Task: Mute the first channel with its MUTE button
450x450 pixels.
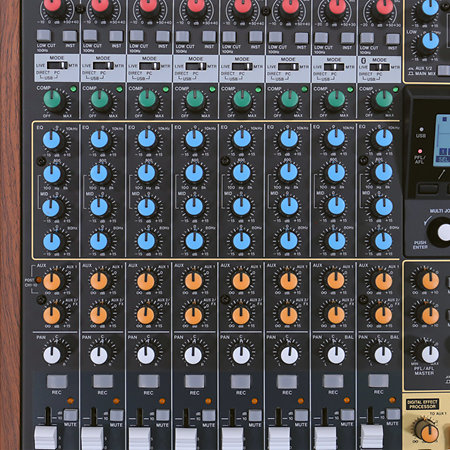Action: coord(70,415)
